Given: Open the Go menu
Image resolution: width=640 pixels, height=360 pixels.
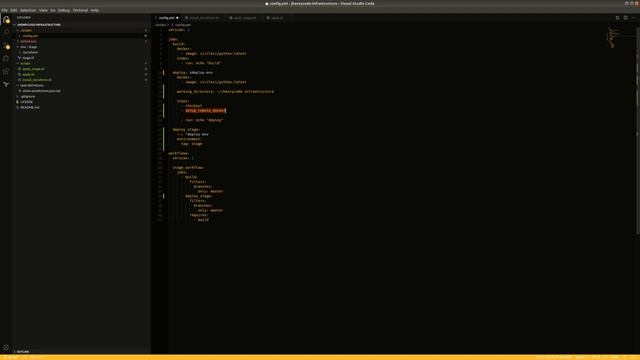Looking at the screenshot, I should click(53, 10).
